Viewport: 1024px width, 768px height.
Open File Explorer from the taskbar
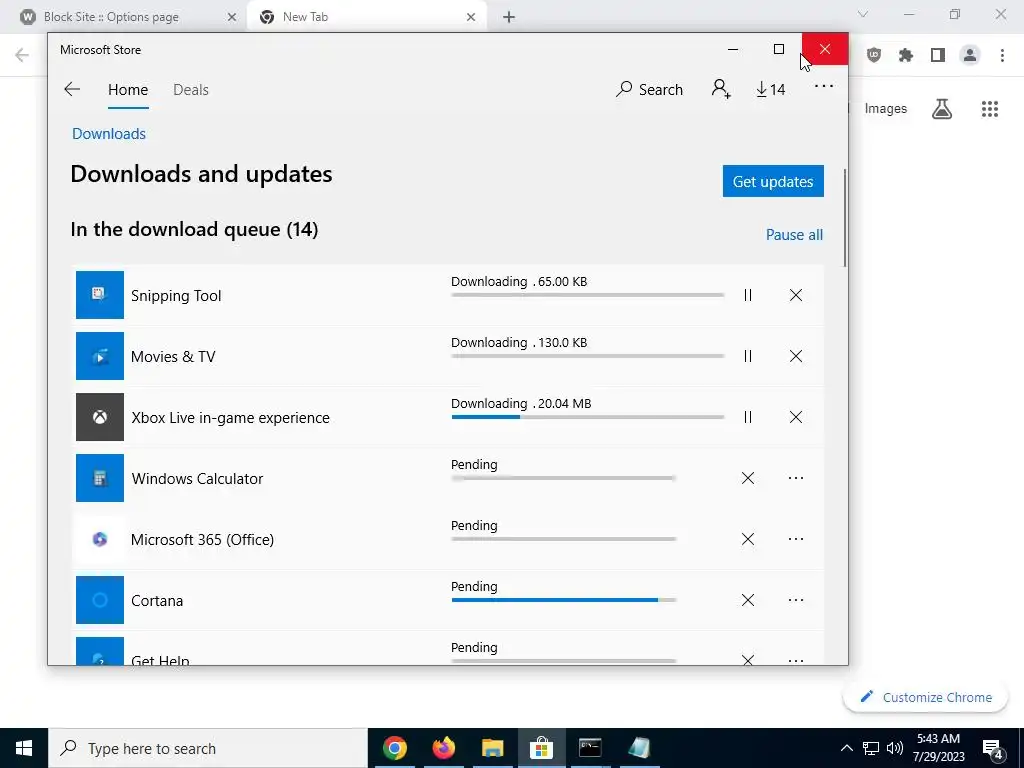coord(492,748)
